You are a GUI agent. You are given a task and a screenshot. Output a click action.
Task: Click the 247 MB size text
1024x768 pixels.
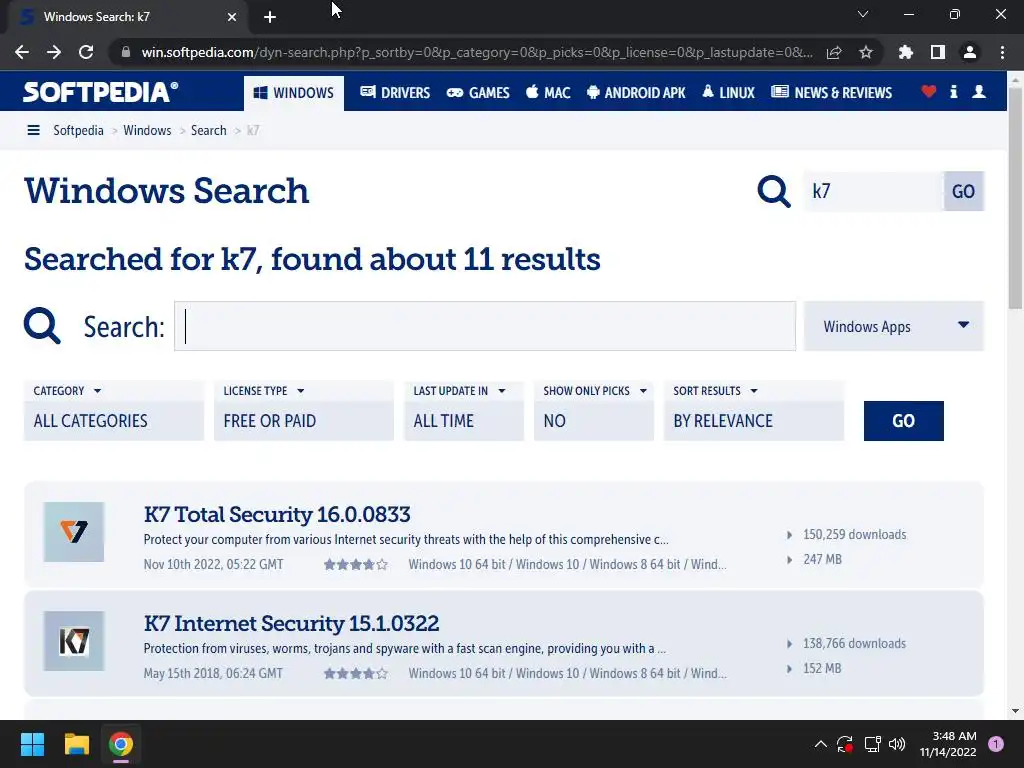pyautogui.click(x=822, y=559)
